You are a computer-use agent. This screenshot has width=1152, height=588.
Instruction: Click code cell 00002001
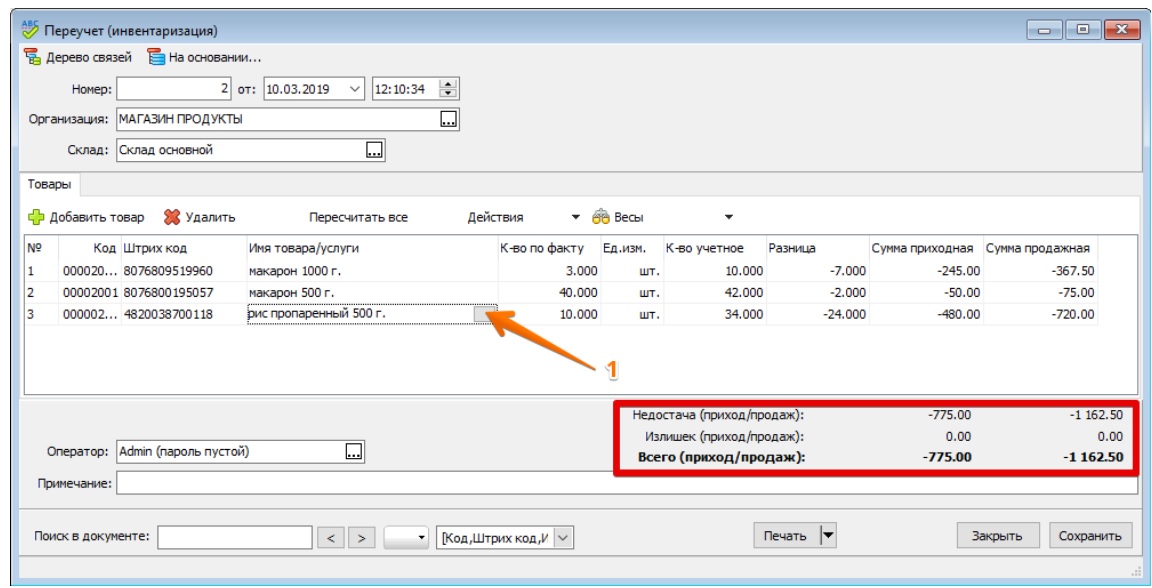(90, 293)
